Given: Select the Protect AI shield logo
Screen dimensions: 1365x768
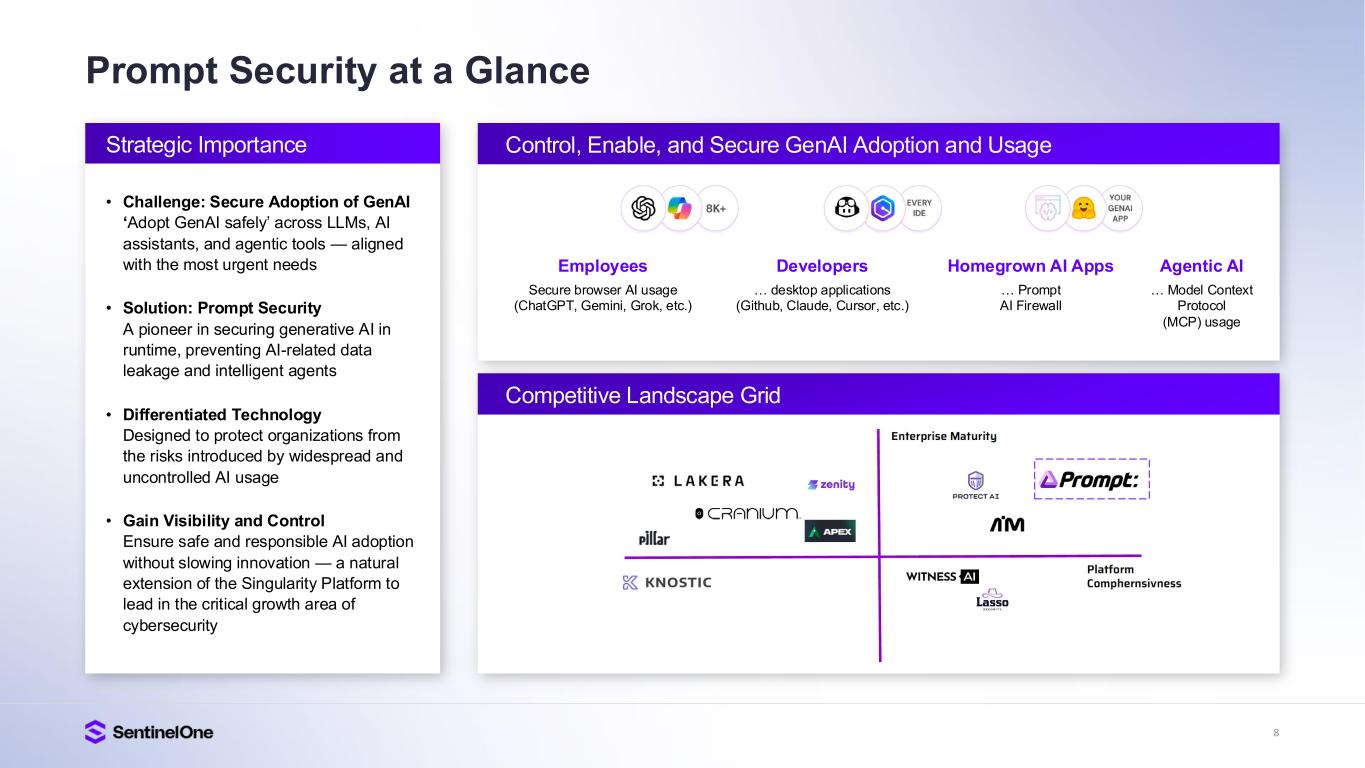Looking at the screenshot, I should tap(975, 485).
